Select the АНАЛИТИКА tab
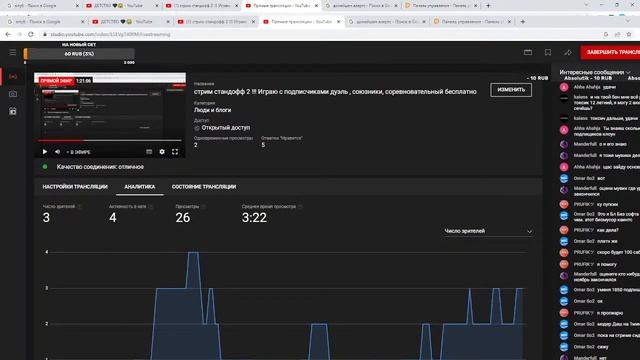Screen dimensions: 640x360 click(x=140, y=187)
